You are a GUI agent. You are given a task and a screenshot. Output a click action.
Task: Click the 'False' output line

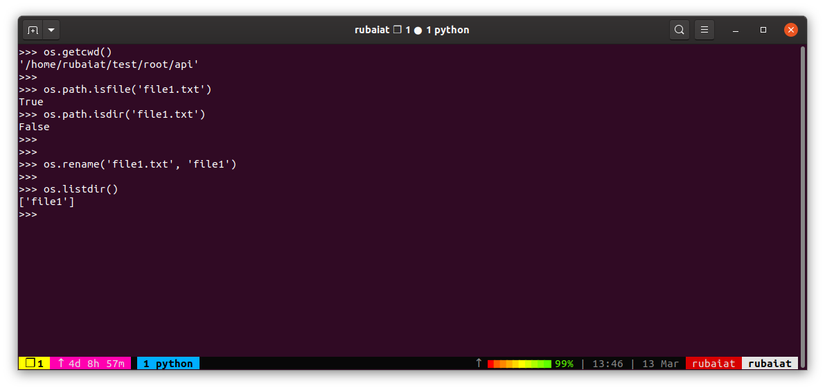coord(34,127)
